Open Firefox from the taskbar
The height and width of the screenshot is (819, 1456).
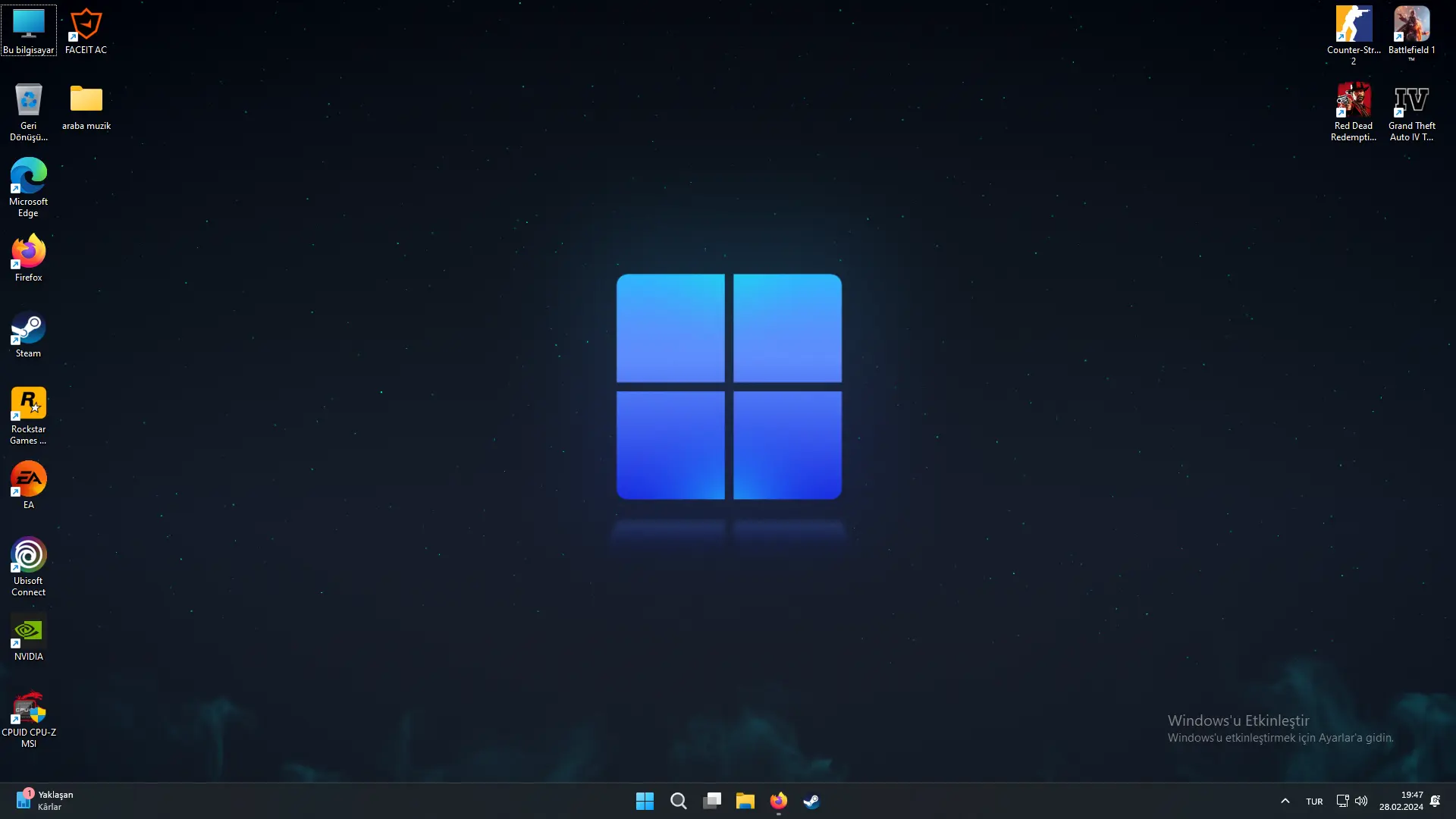779,801
